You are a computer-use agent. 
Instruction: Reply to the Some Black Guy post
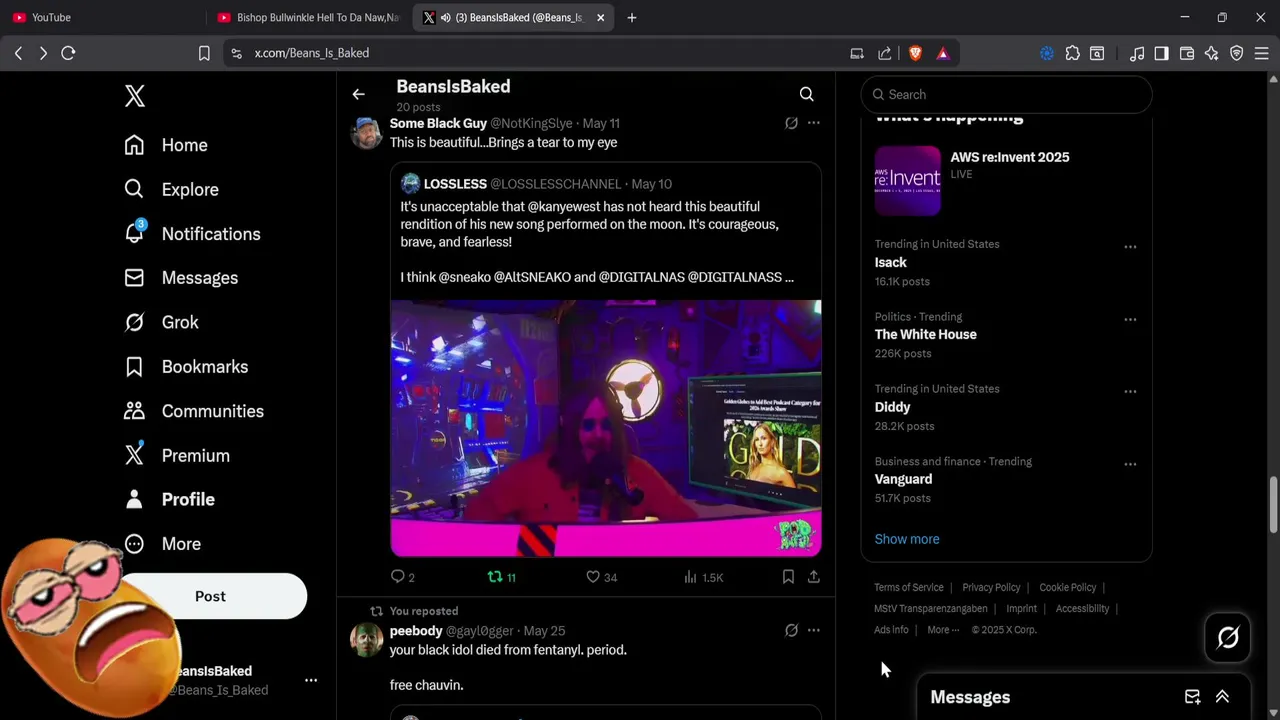pos(402,577)
